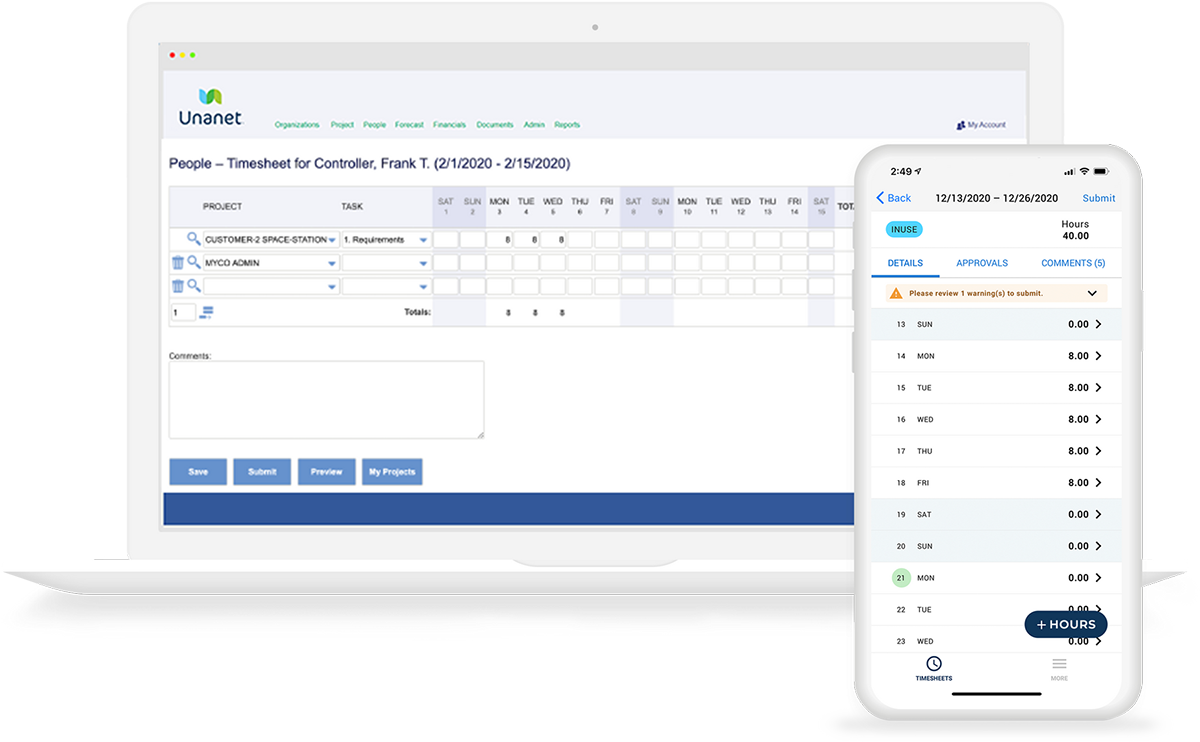Select Financials in the navigation menu
Image resolution: width=1200 pixels, height=742 pixels.
tap(449, 124)
